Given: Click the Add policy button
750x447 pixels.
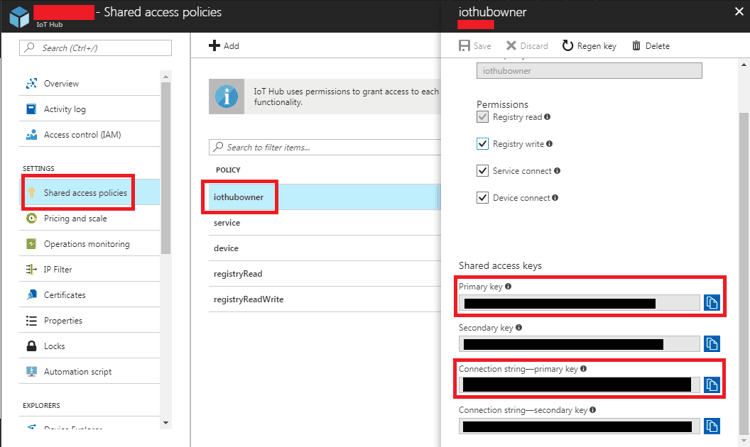Looking at the screenshot, I should click(x=224, y=46).
